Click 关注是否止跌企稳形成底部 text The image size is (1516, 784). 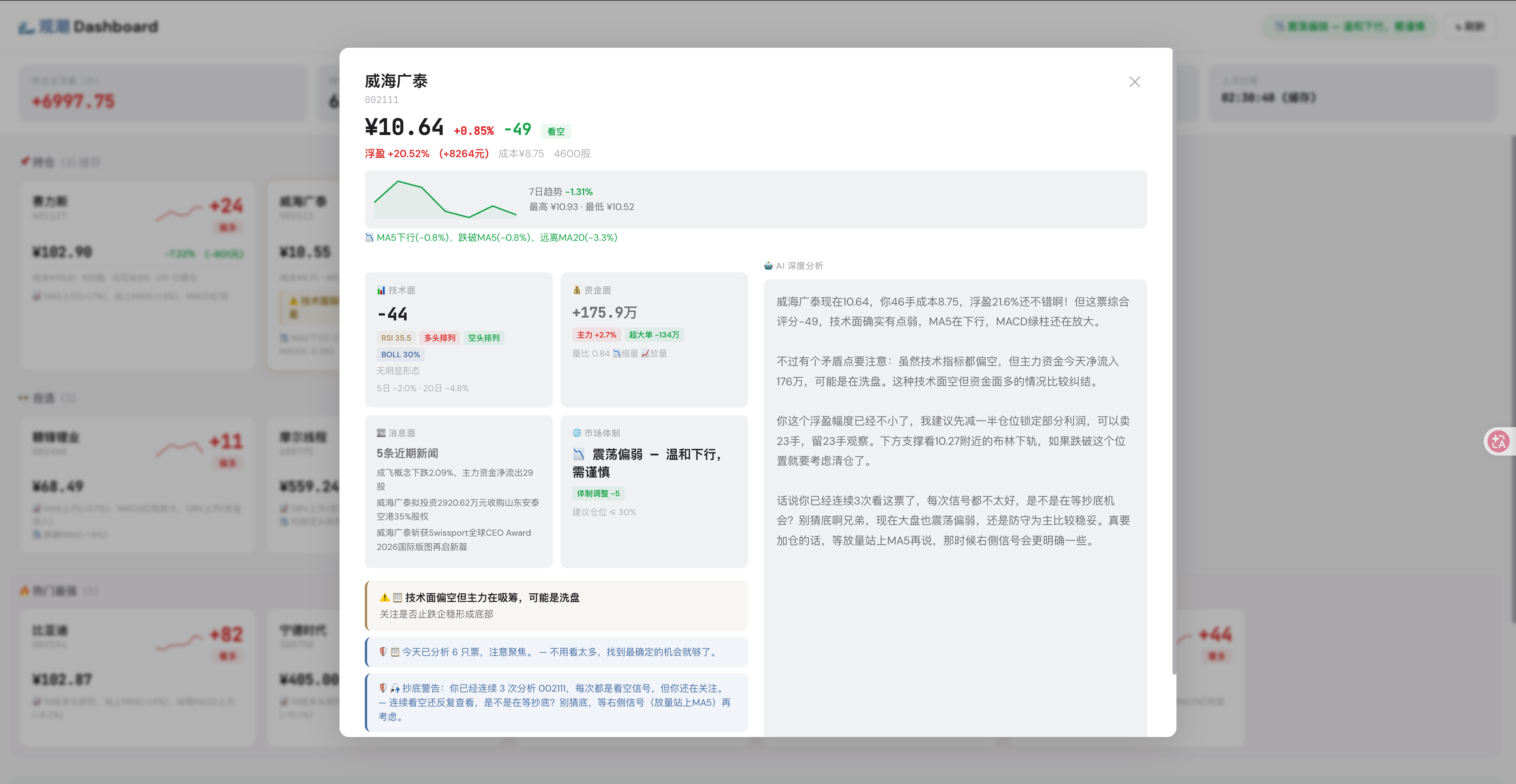[x=436, y=614]
